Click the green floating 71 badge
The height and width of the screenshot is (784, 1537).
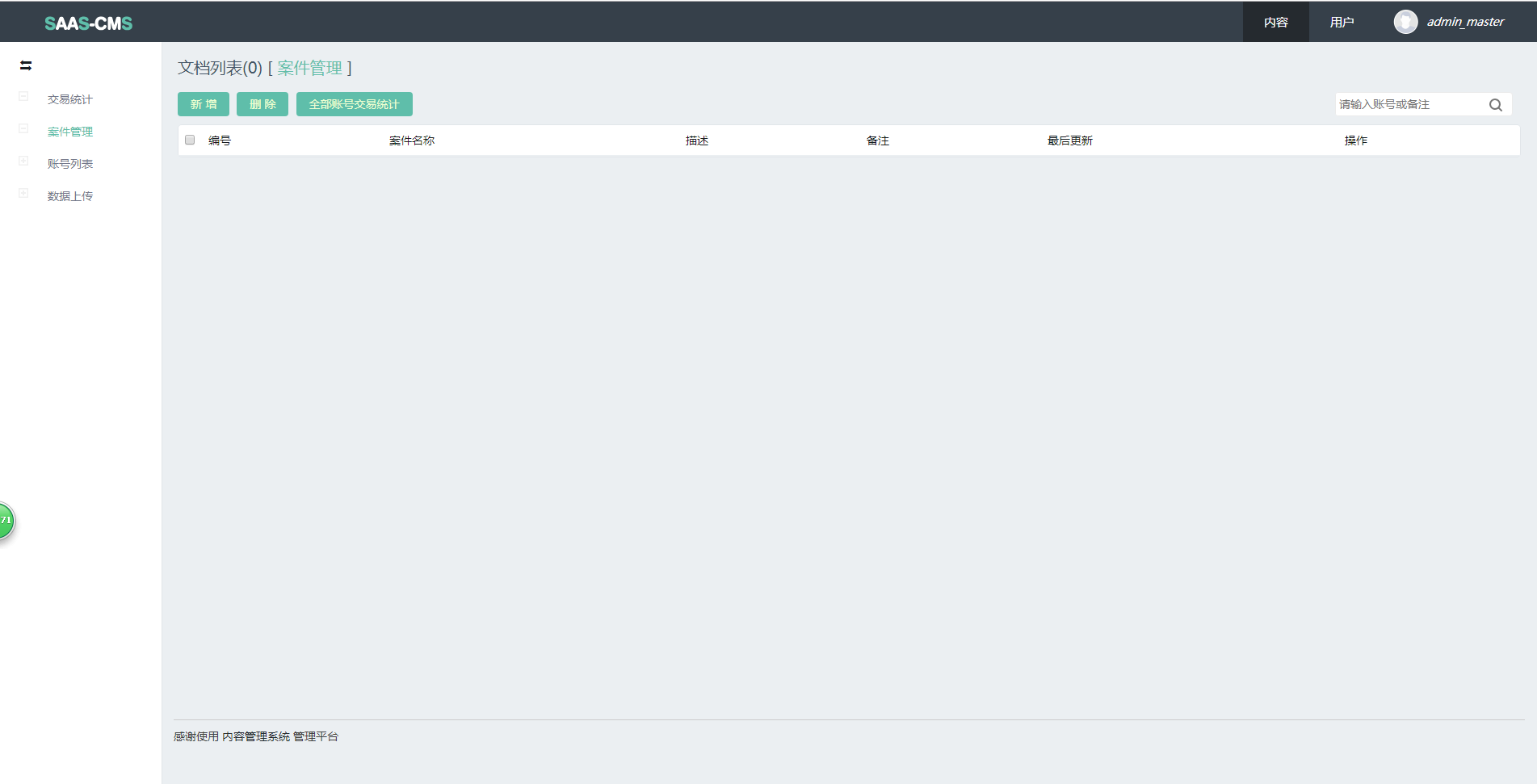[x=6, y=520]
